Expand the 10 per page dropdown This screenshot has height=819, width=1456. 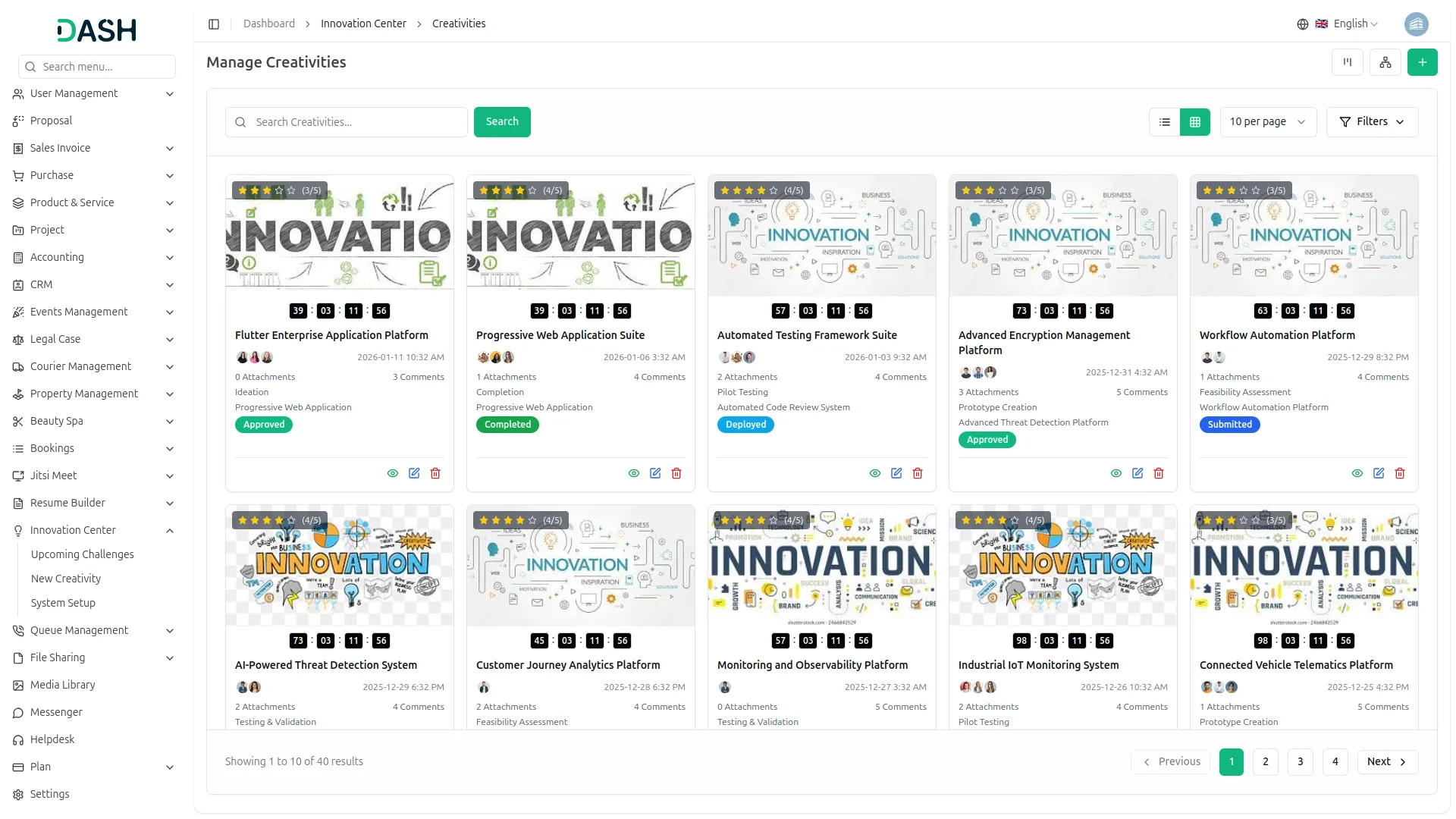pos(1267,121)
